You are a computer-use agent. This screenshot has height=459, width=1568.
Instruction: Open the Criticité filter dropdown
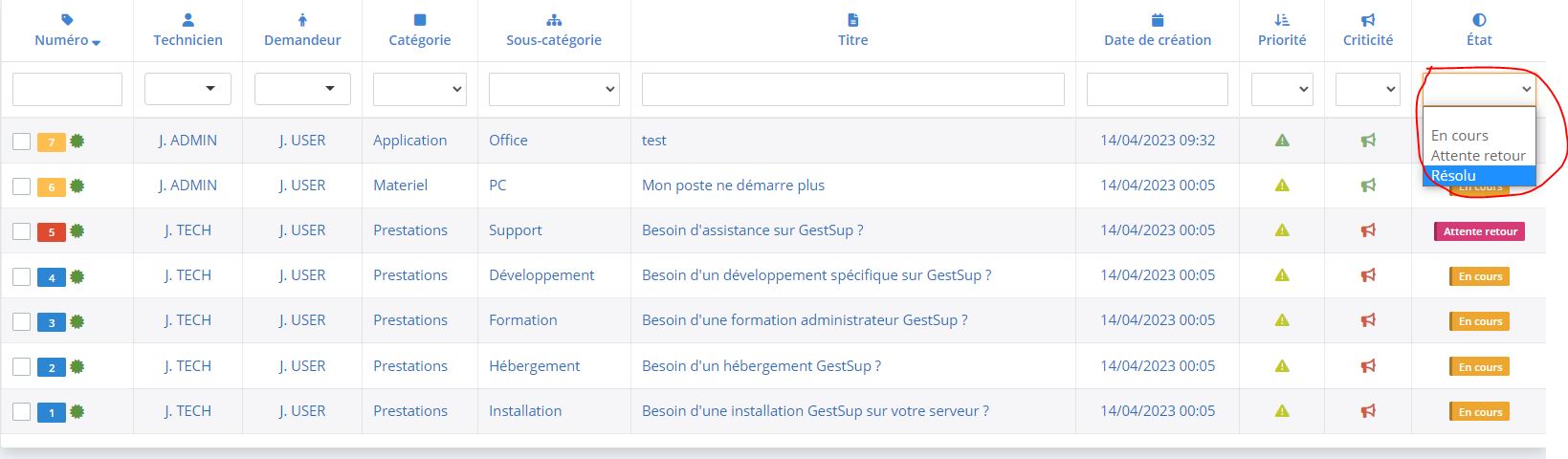click(x=1368, y=89)
